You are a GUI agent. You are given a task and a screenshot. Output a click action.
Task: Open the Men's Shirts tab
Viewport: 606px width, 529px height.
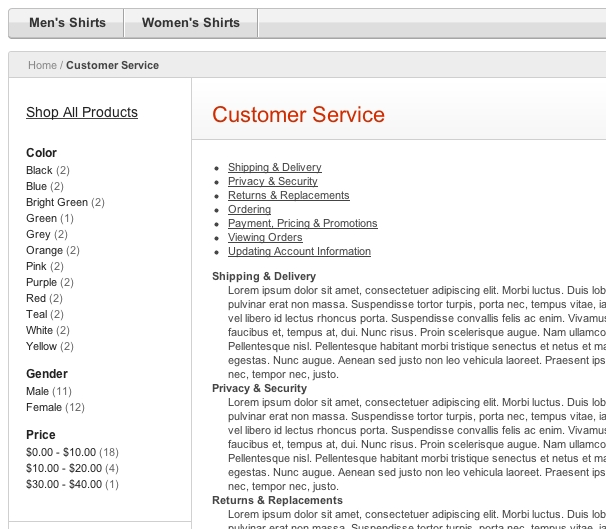(67, 23)
